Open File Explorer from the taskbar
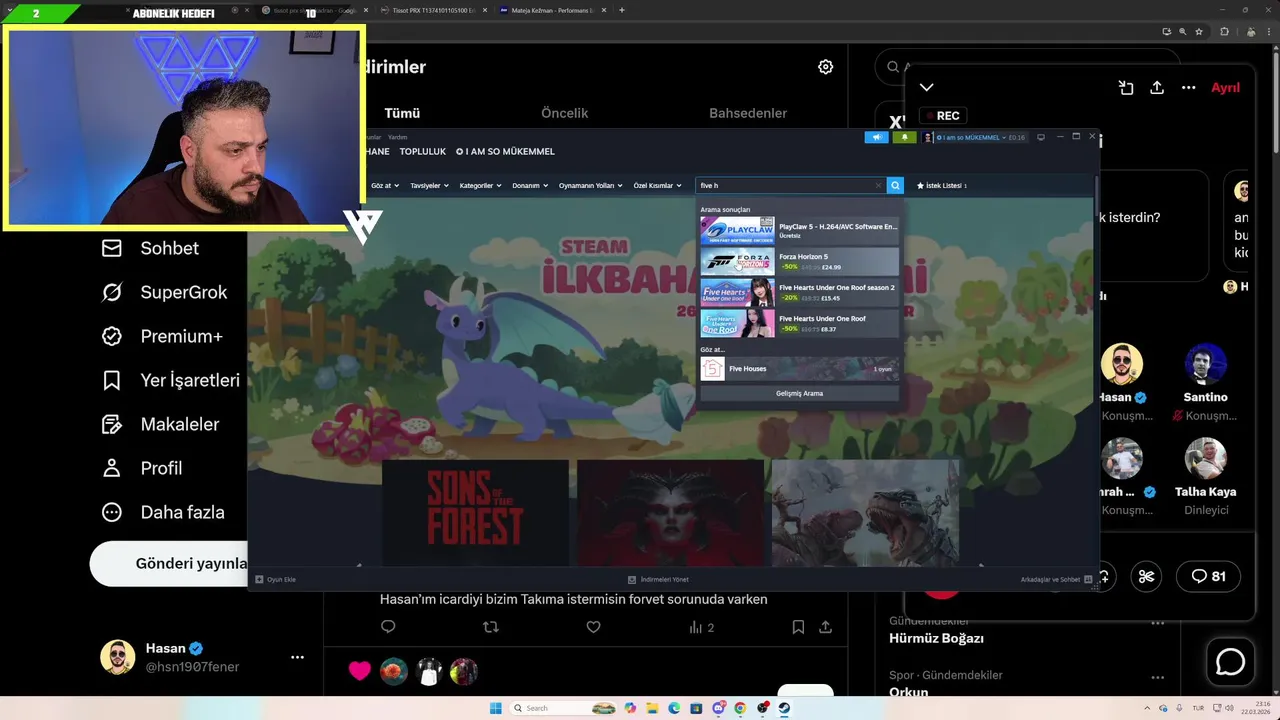 point(651,708)
